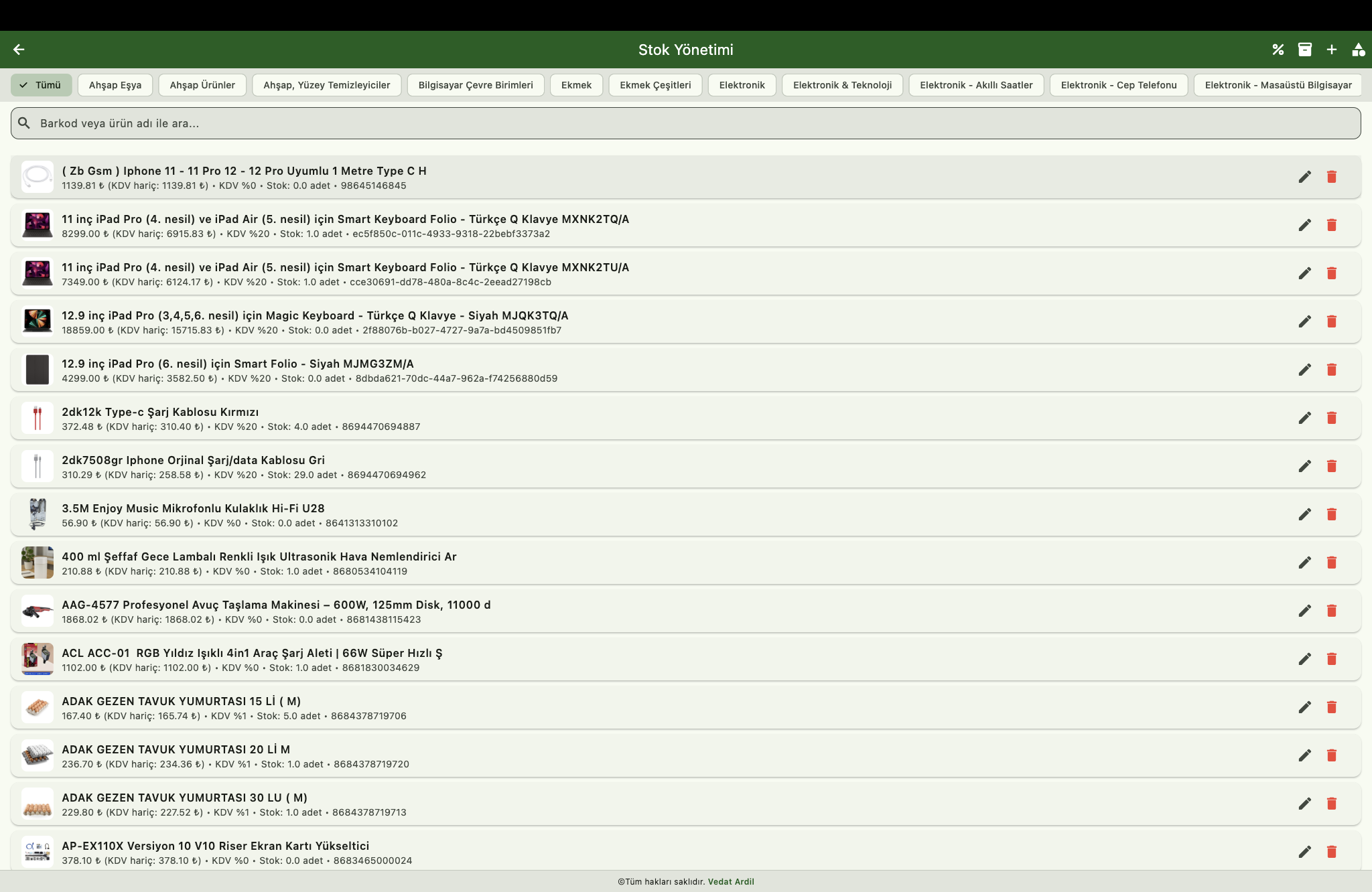This screenshot has height=892, width=1372.
Task: Filter by Bilgisayar Çevre Birimleri
Action: 476,85
